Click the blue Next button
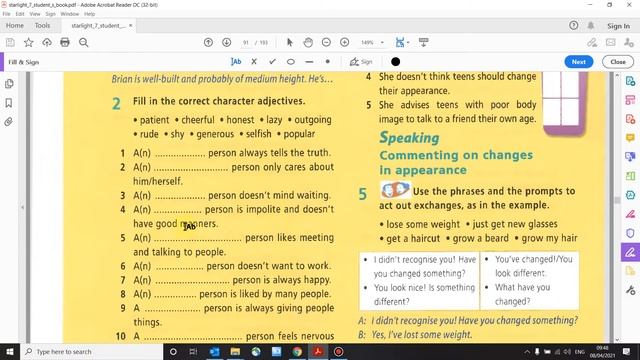The height and width of the screenshot is (360, 640). click(578, 62)
